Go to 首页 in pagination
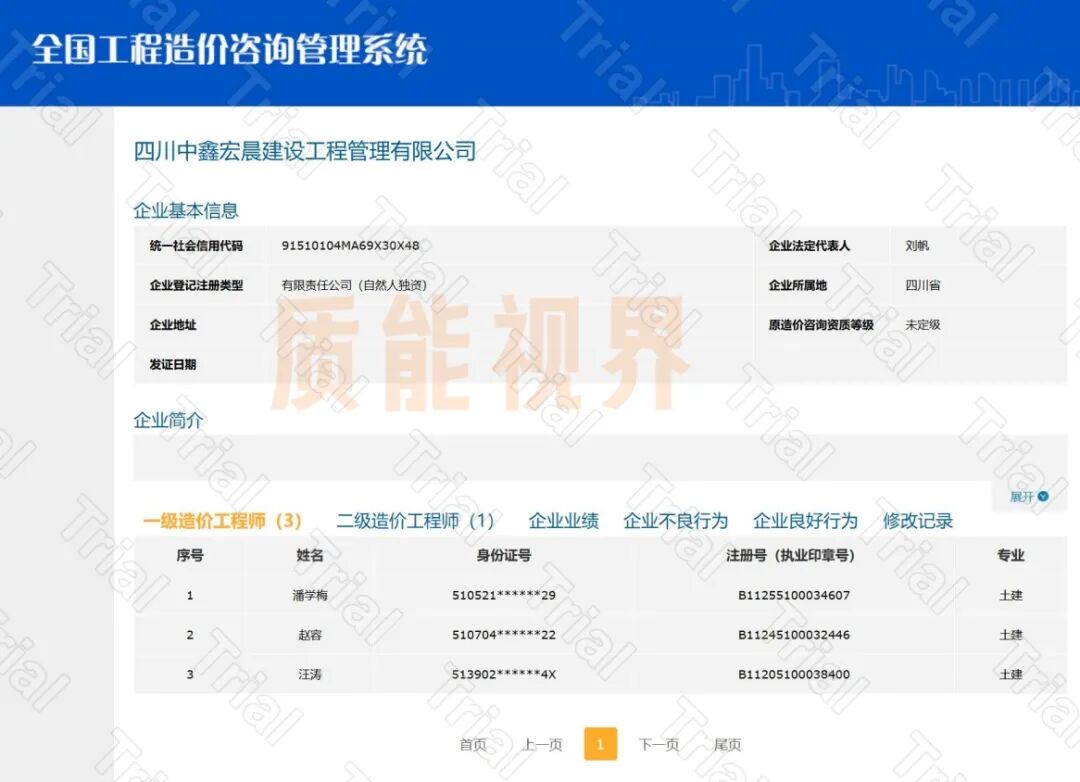 click(x=473, y=745)
